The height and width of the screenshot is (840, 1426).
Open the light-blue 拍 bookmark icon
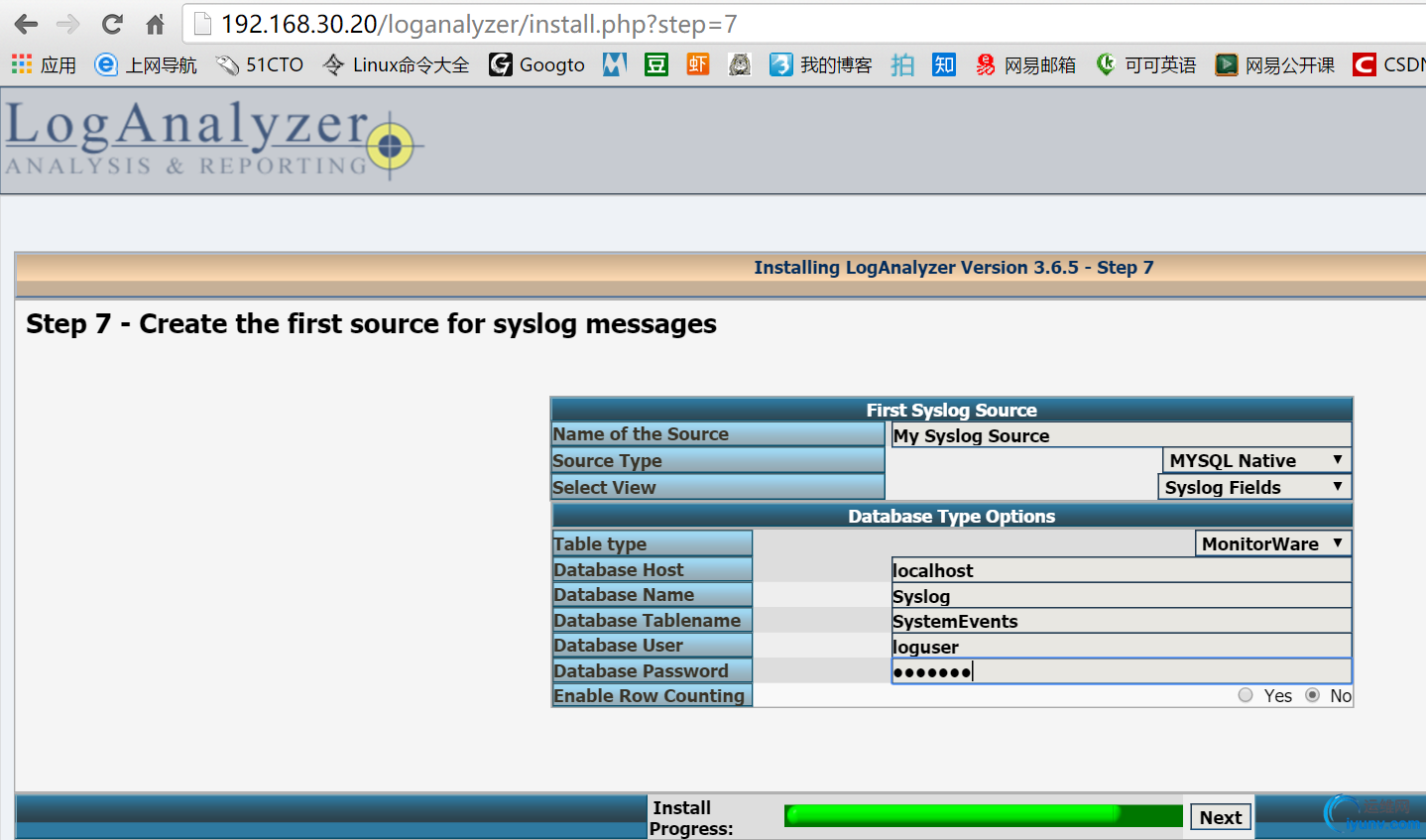point(902,65)
